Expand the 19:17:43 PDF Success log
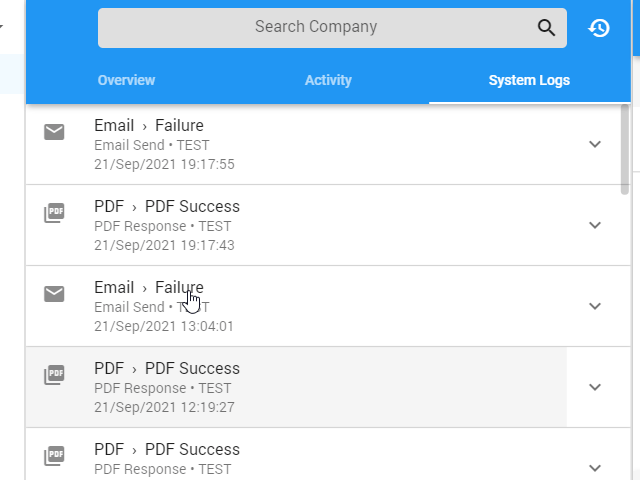This screenshot has width=640, height=480. tap(595, 225)
